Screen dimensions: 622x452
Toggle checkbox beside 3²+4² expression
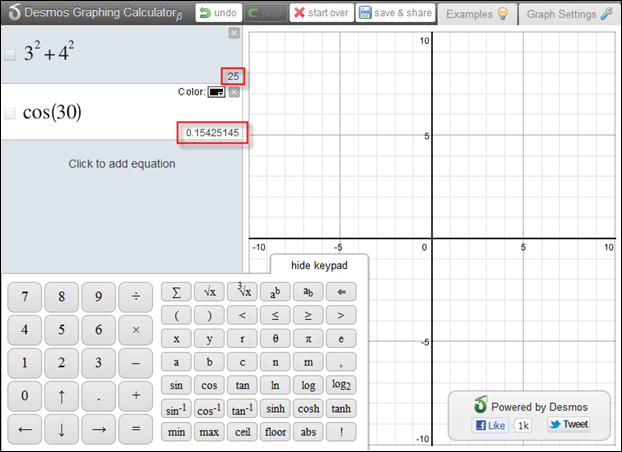[10, 54]
